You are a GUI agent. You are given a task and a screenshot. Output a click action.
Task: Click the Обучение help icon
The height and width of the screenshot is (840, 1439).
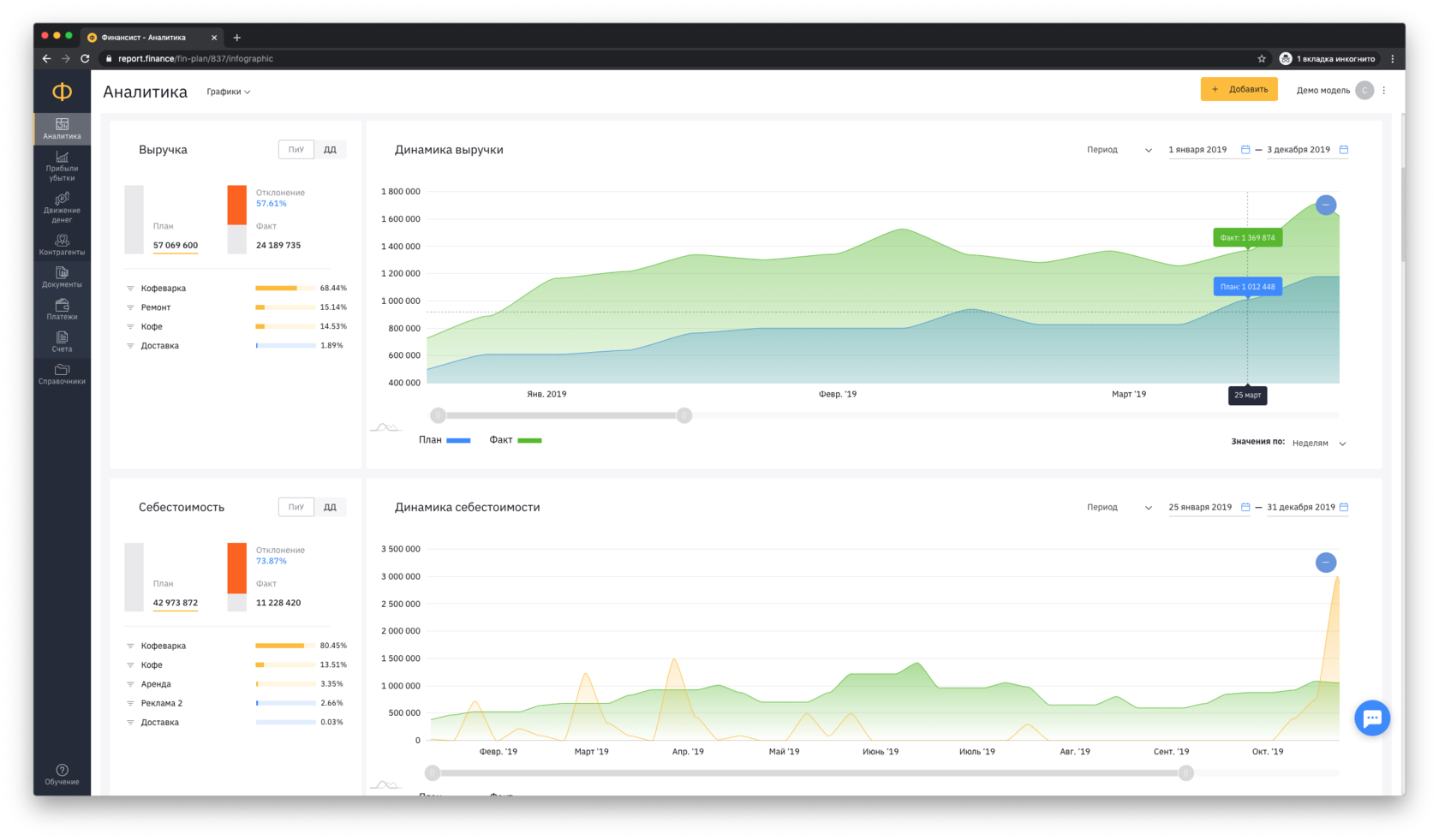pos(62,774)
